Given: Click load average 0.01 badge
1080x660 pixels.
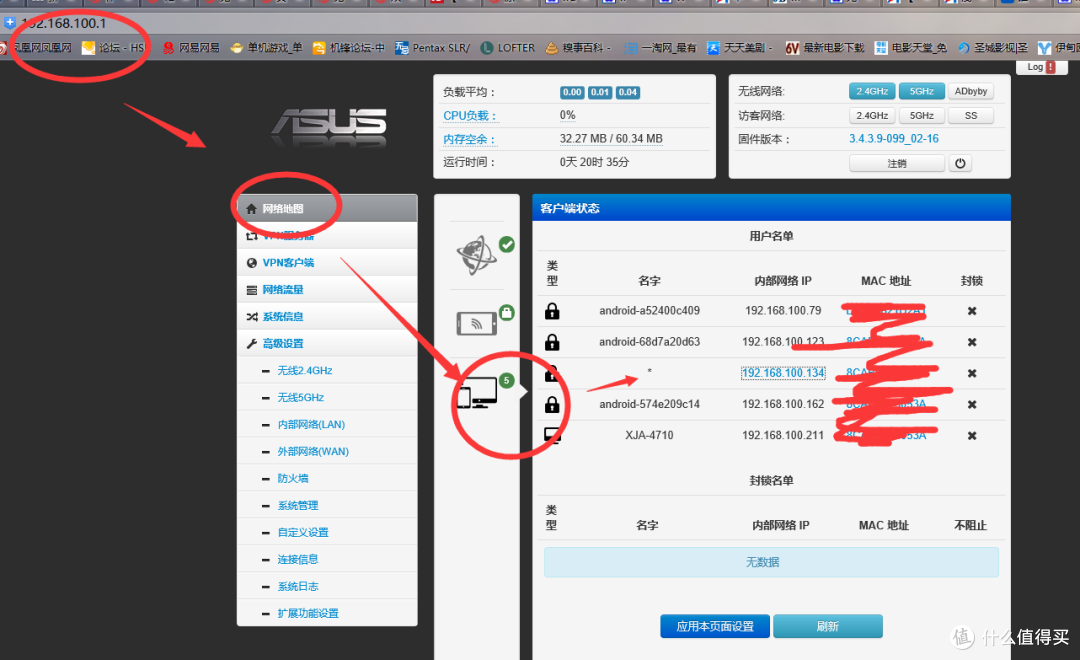Looking at the screenshot, I should 600,92.
